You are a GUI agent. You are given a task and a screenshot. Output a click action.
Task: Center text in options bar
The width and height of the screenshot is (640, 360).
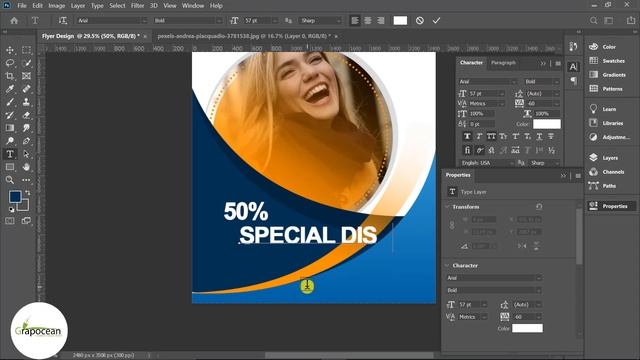(x=368, y=20)
